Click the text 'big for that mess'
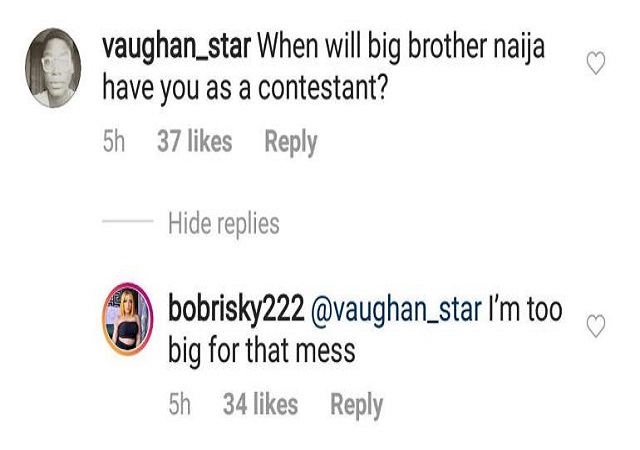640x450 pixels. click(262, 351)
